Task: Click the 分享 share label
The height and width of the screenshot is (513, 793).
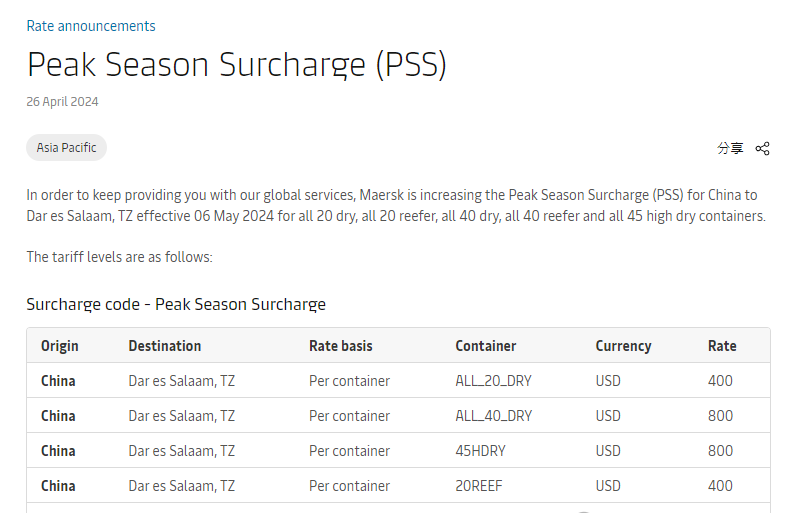Action: click(x=730, y=148)
